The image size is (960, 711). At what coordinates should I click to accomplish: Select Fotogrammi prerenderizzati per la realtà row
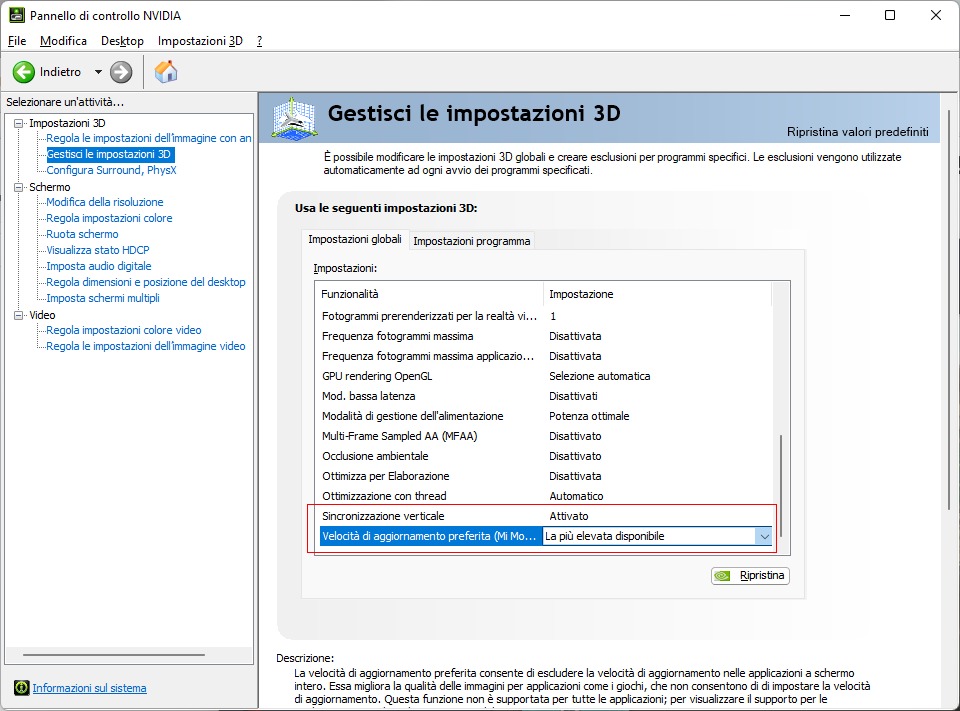(x=546, y=316)
